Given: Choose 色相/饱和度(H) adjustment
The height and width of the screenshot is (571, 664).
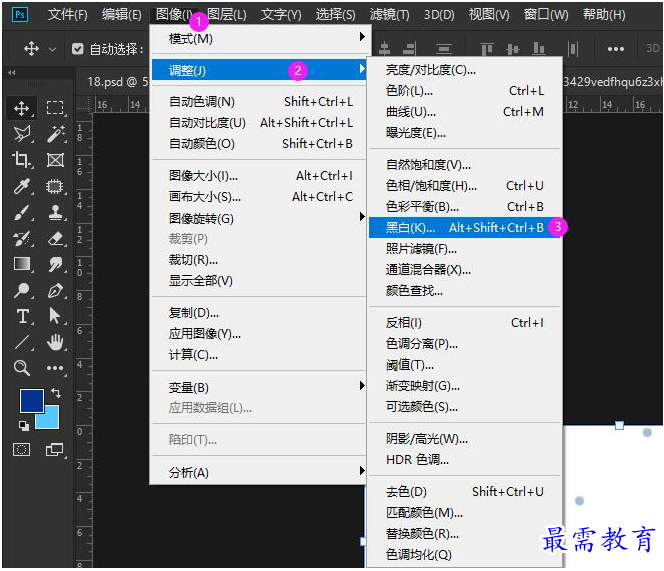Looking at the screenshot, I should pos(465,185).
